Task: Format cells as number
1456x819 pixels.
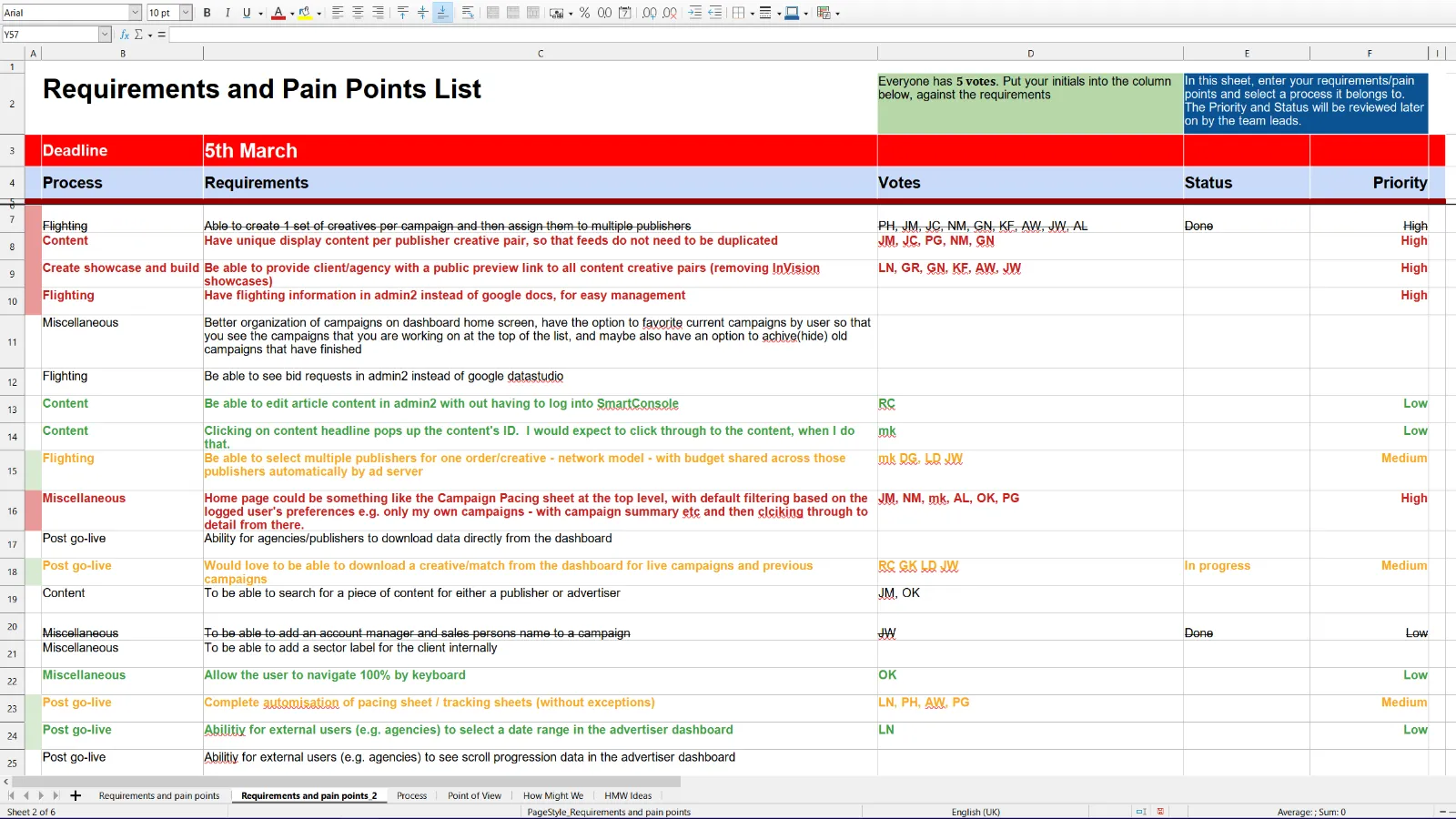Action: [604, 13]
